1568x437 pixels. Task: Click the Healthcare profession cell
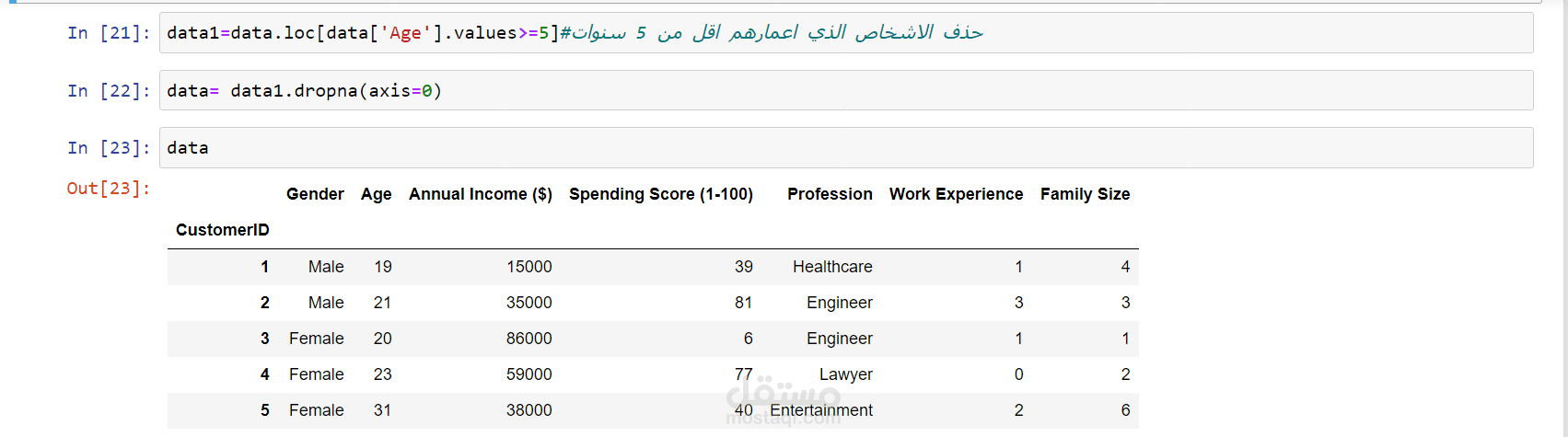832,267
